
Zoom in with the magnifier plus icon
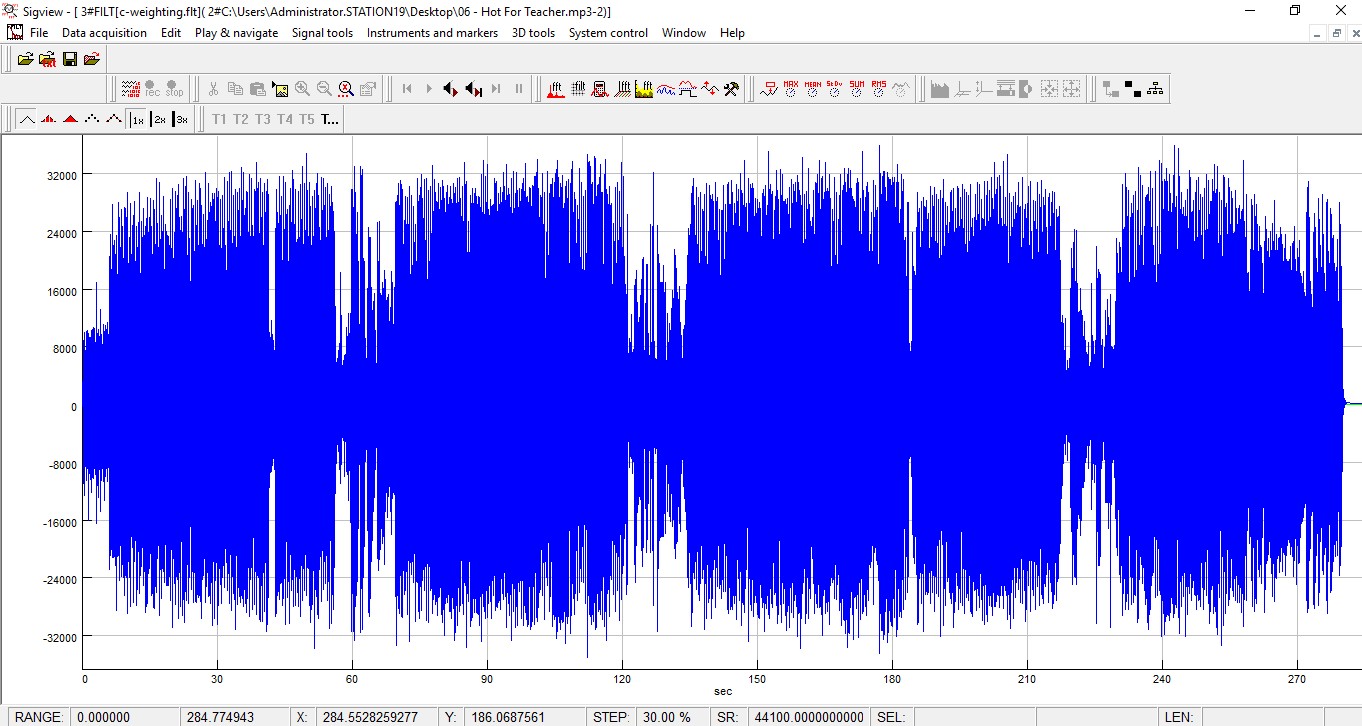(302, 89)
